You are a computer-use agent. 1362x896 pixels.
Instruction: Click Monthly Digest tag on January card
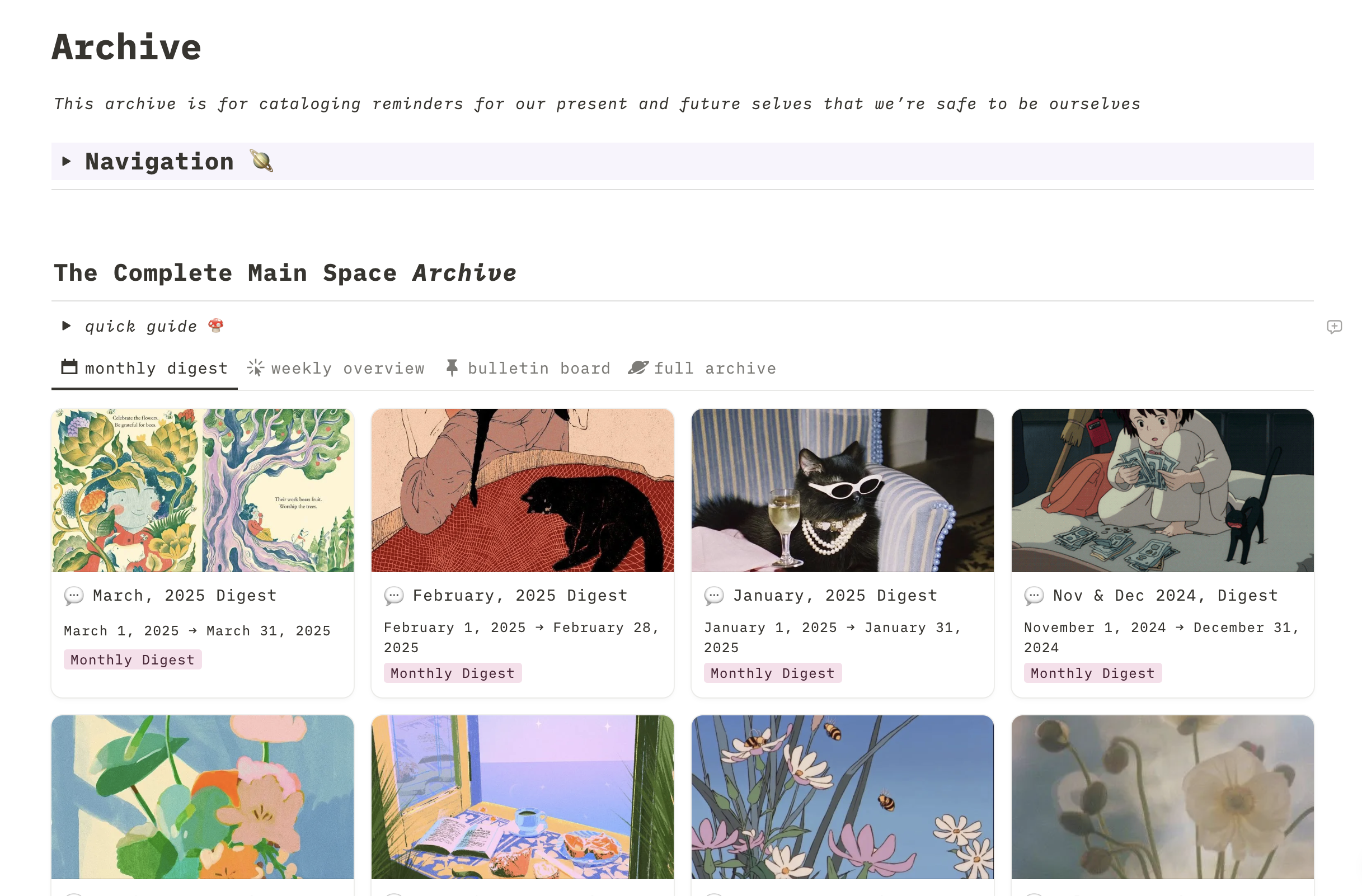[x=772, y=673]
